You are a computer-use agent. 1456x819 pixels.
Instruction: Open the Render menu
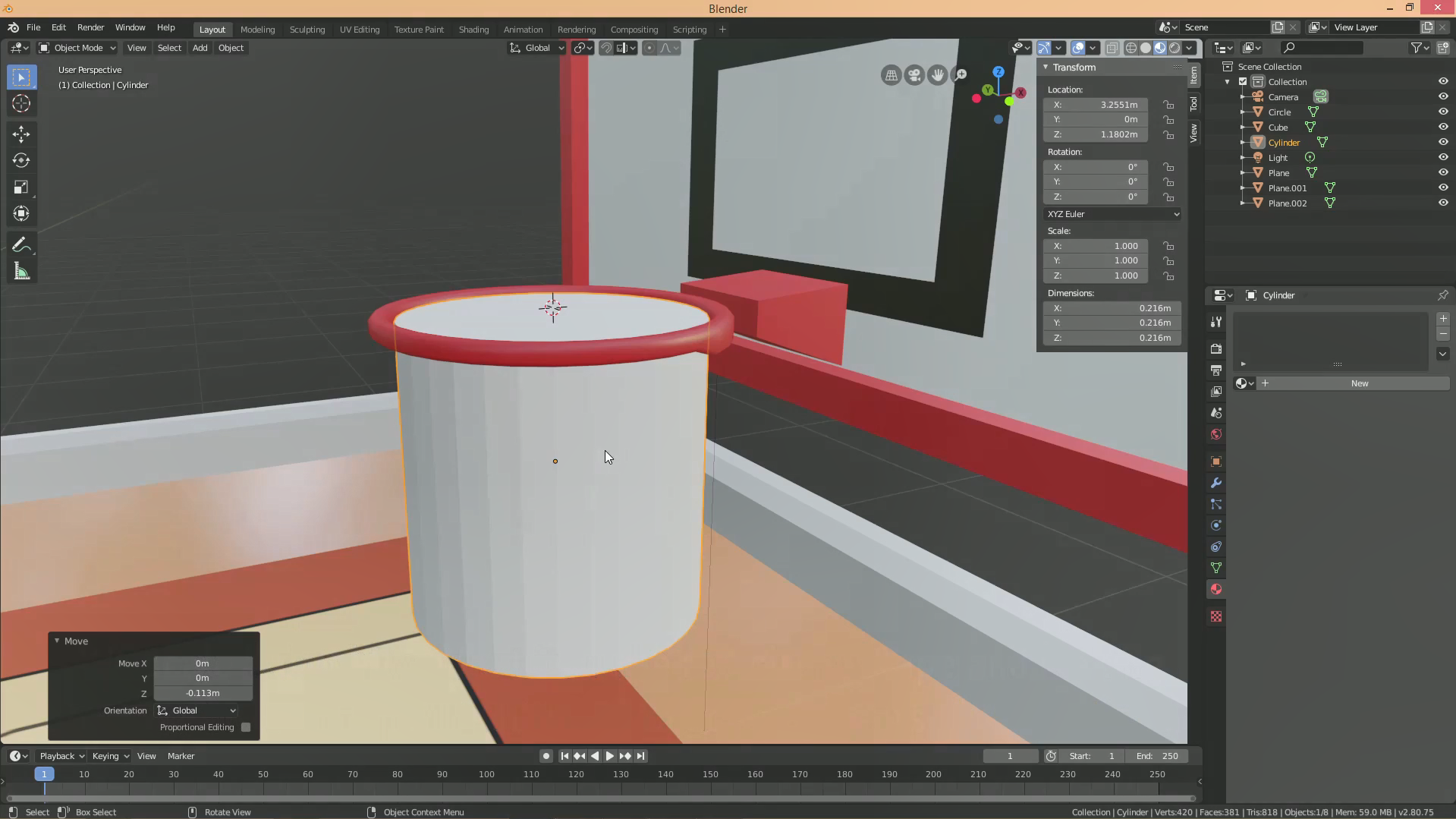pyautogui.click(x=90, y=27)
